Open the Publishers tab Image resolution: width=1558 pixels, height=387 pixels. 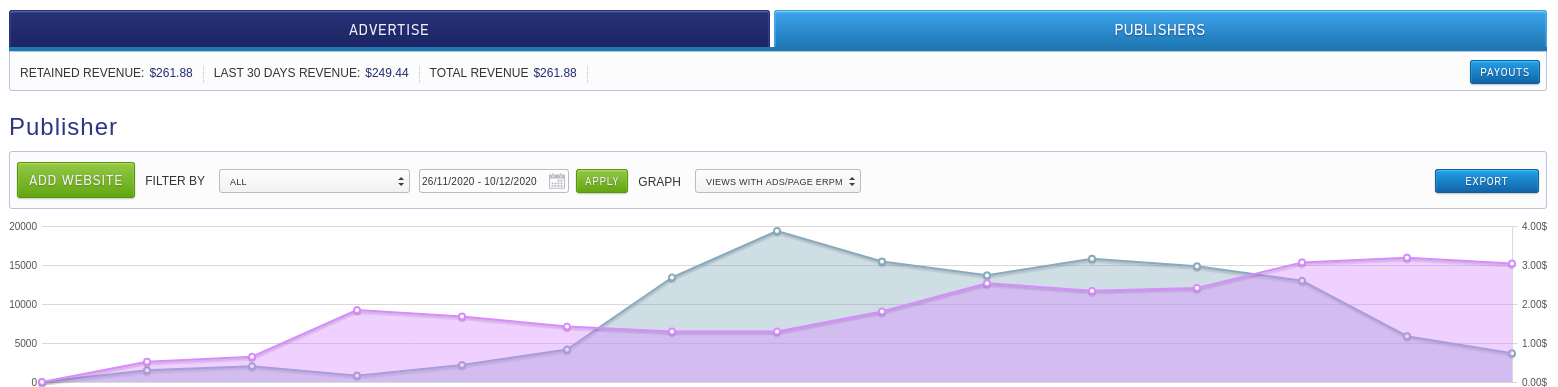click(x=1160, y=30)
